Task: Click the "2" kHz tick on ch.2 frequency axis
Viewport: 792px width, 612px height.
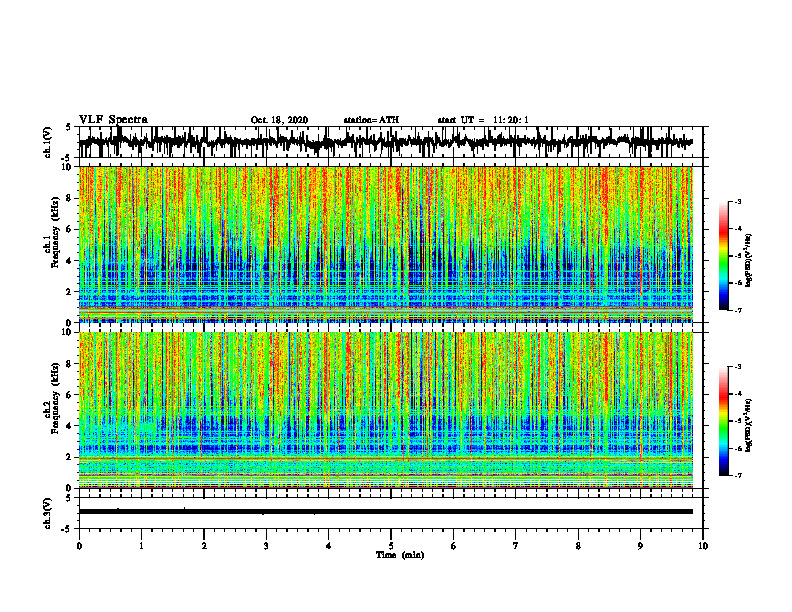Action: pos(70,457)
